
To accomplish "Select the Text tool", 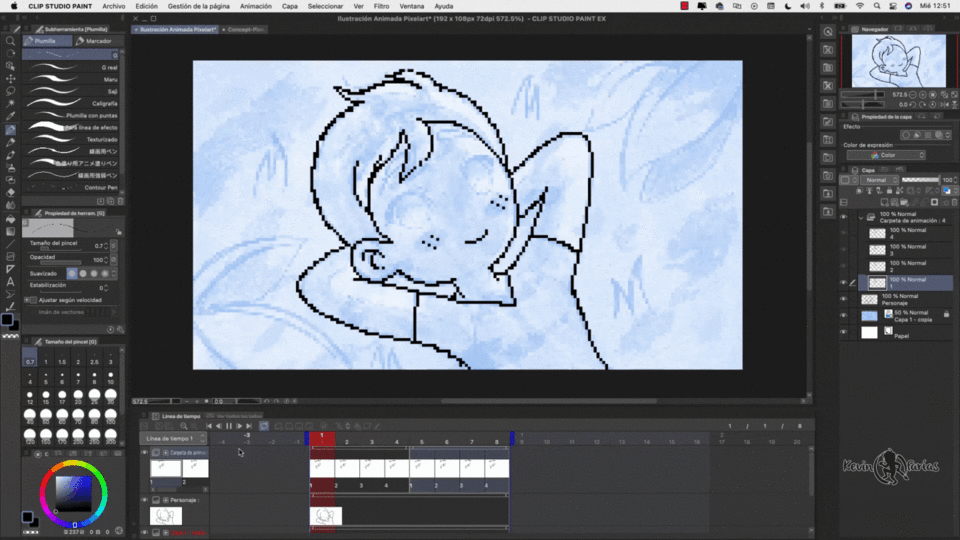I will click(10, 282).
